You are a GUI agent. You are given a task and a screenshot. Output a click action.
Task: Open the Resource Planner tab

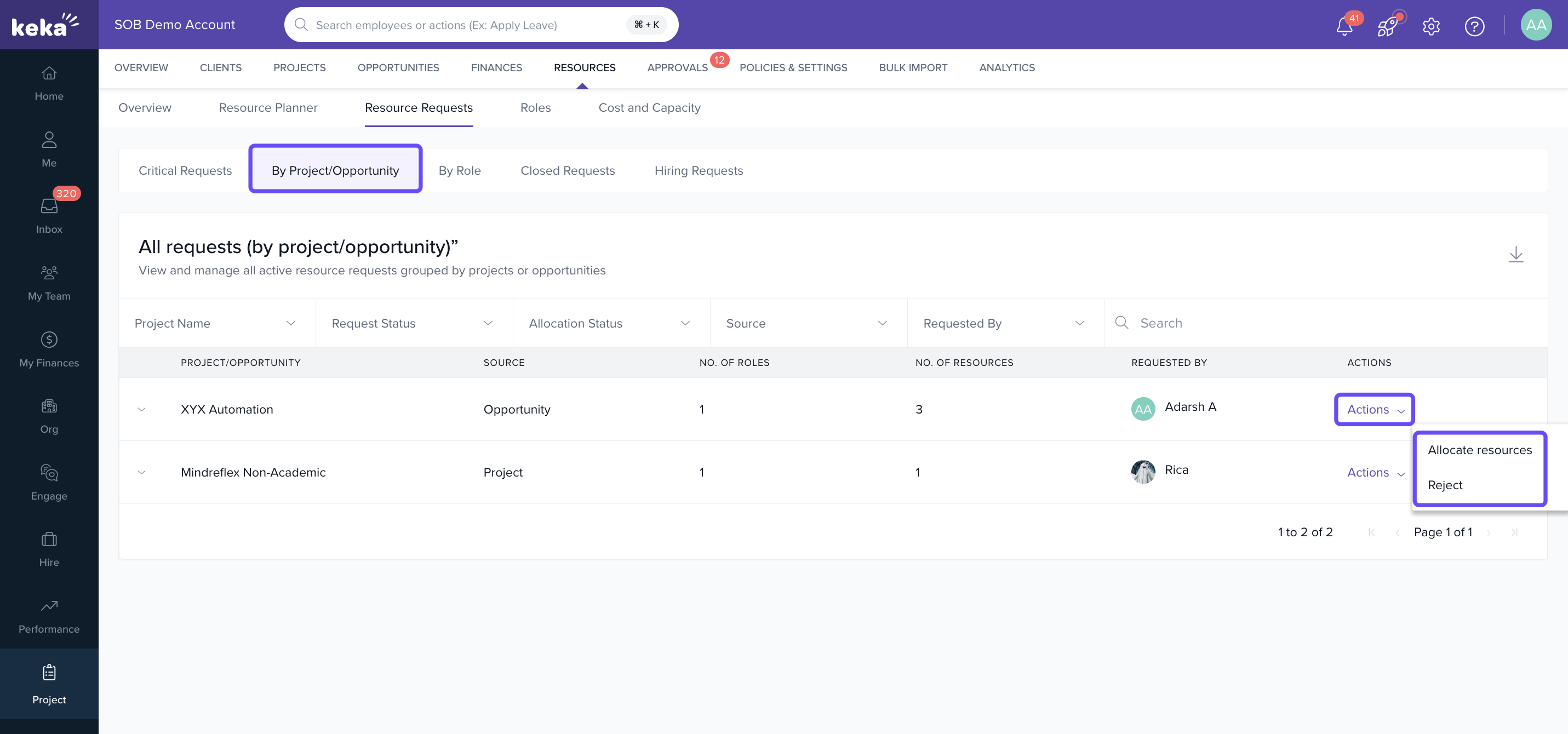[x=268, y=108]
